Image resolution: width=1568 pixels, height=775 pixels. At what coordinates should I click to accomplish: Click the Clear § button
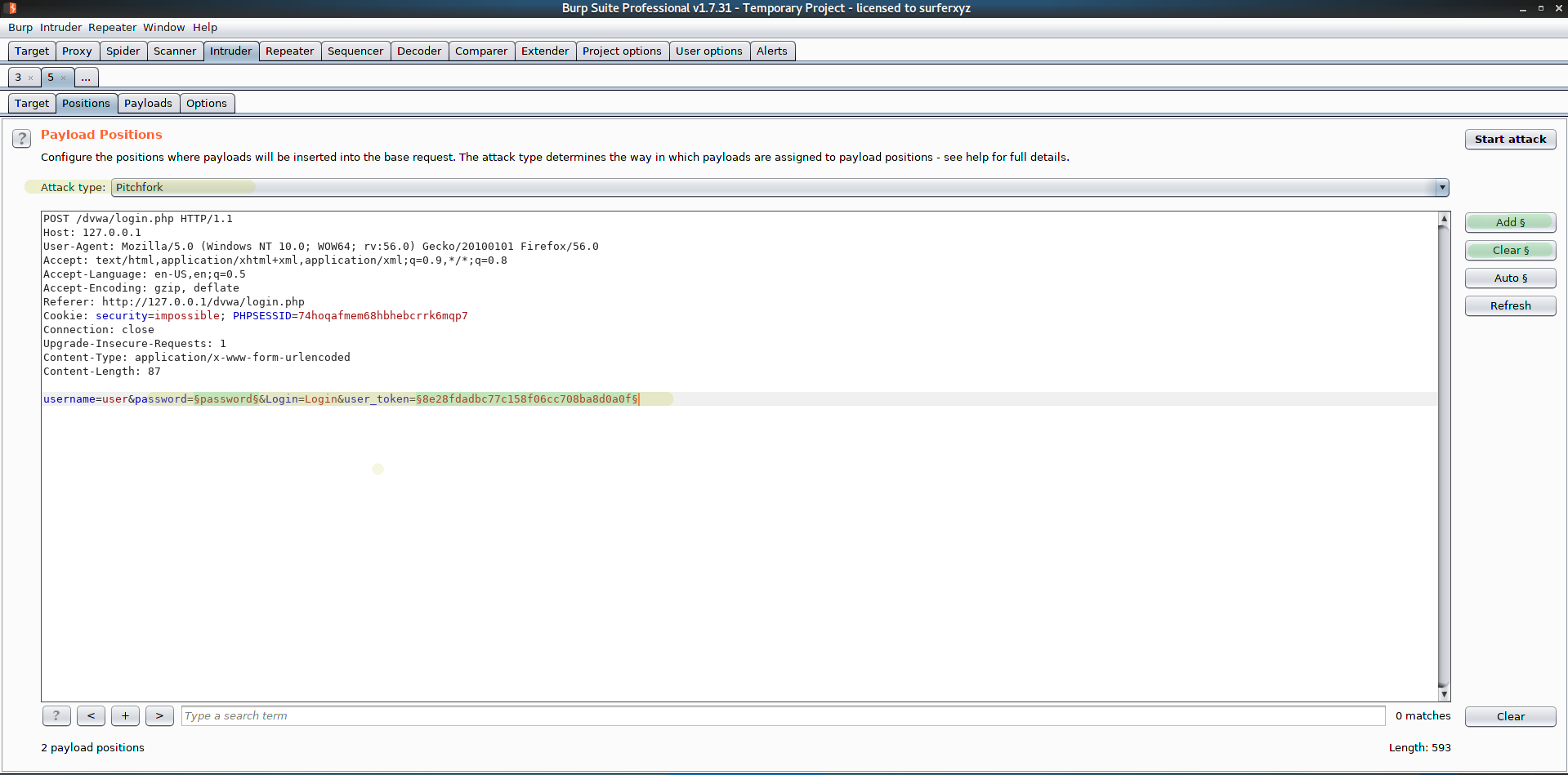click(x=1510, y=251)
